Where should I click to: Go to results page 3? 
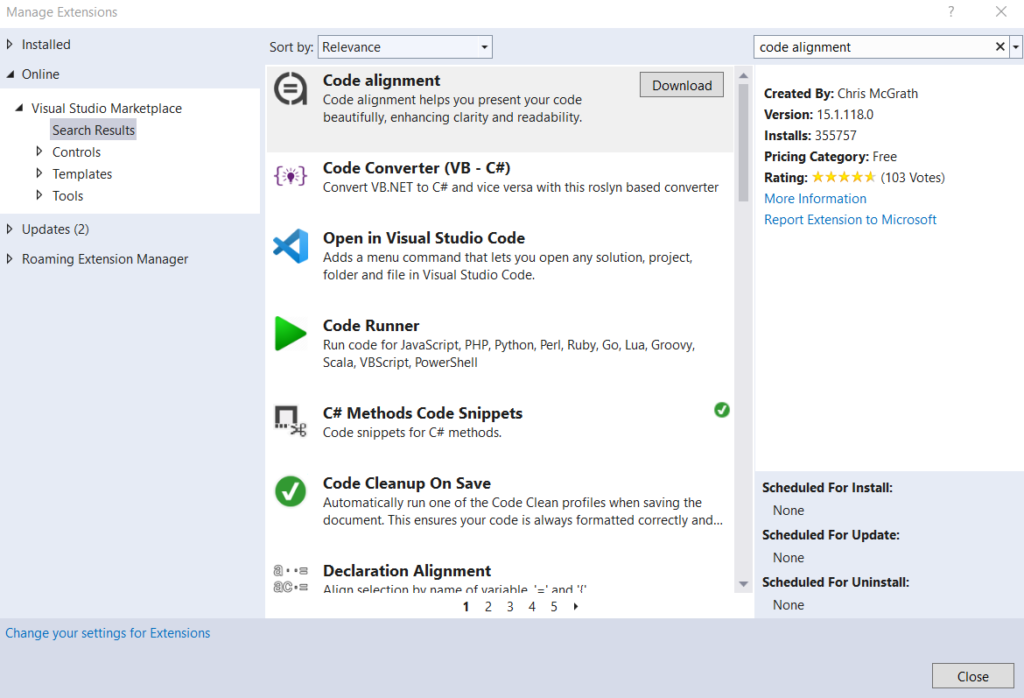pyautogui.click(x=510, y=607)
